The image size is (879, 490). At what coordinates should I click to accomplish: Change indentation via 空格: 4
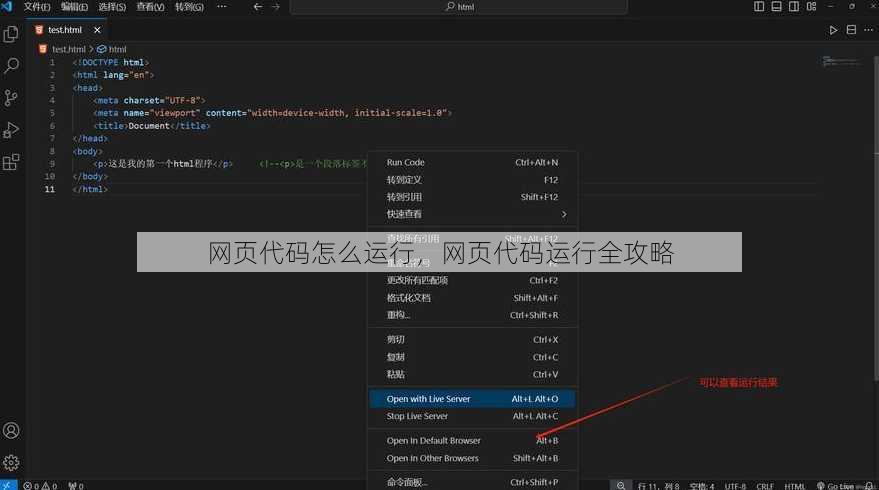point(702,486)
